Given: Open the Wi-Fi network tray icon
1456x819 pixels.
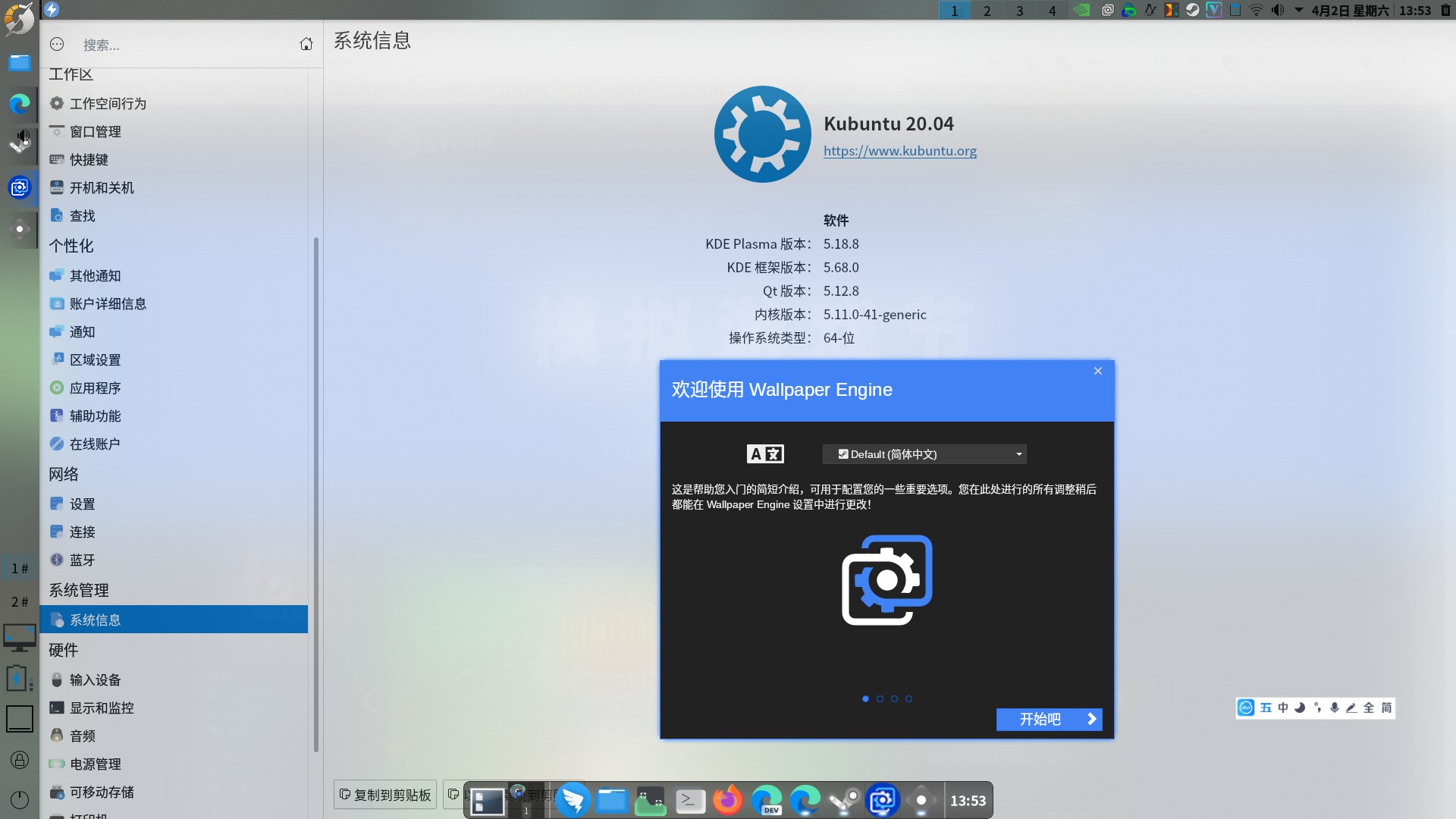Looking at the screenshot, I should (x=1257, y=10).
